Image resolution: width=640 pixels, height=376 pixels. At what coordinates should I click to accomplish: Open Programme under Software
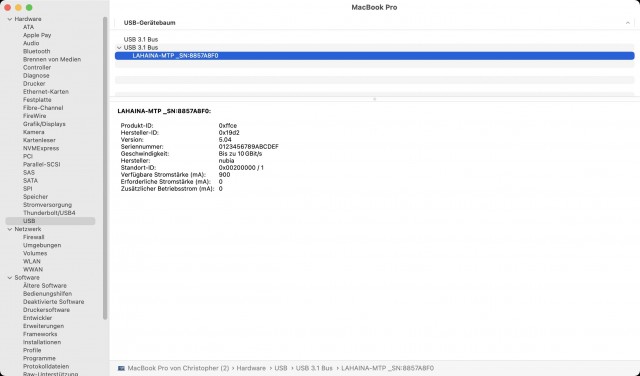(x=39, y=358)
